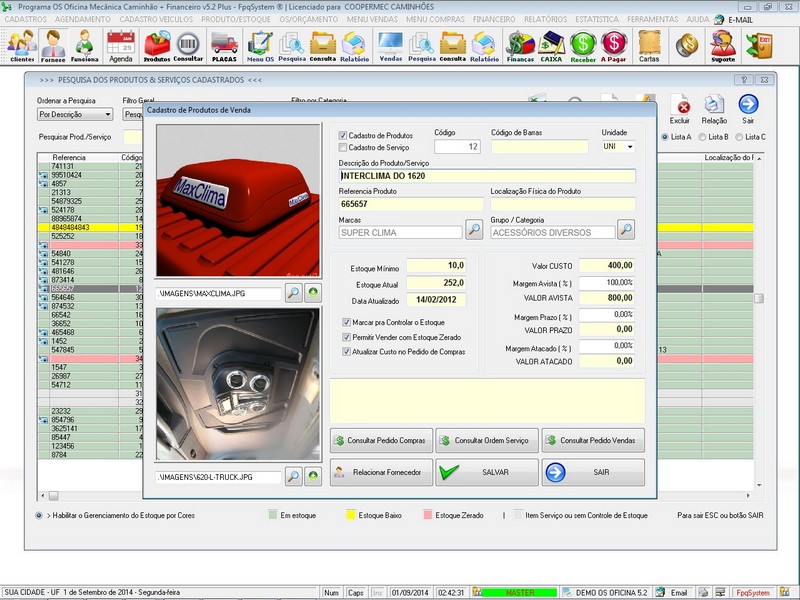The width and height of the screenshot is (800, 600).
Task: Uncheck Permitir Vender com Estoque Zerado
Action: [347, 337]
